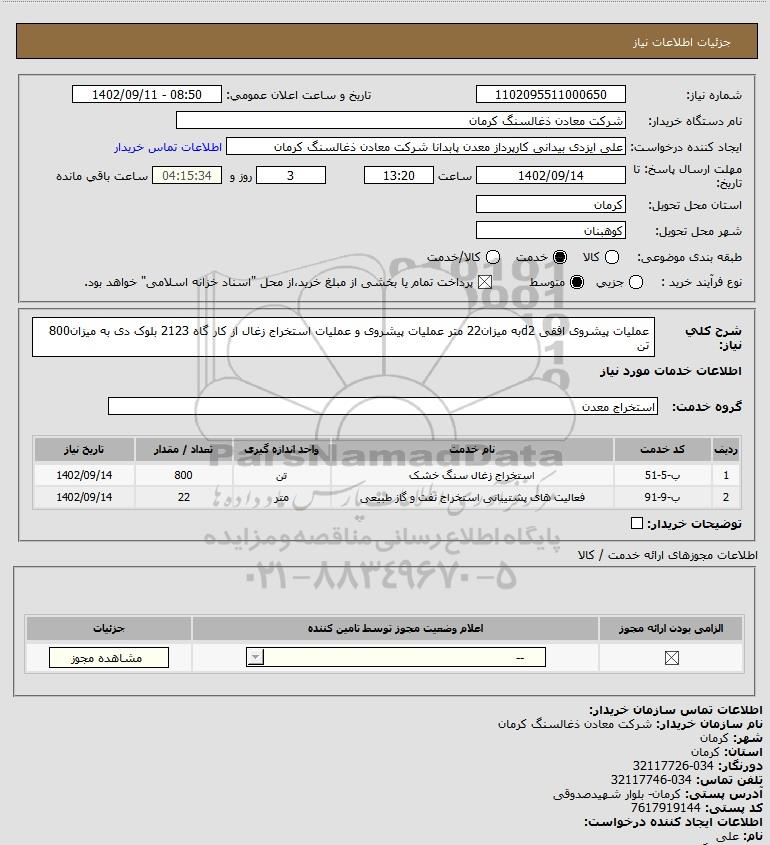Click the جزئیات اطلاعات نیاز page title

(682, 42)
